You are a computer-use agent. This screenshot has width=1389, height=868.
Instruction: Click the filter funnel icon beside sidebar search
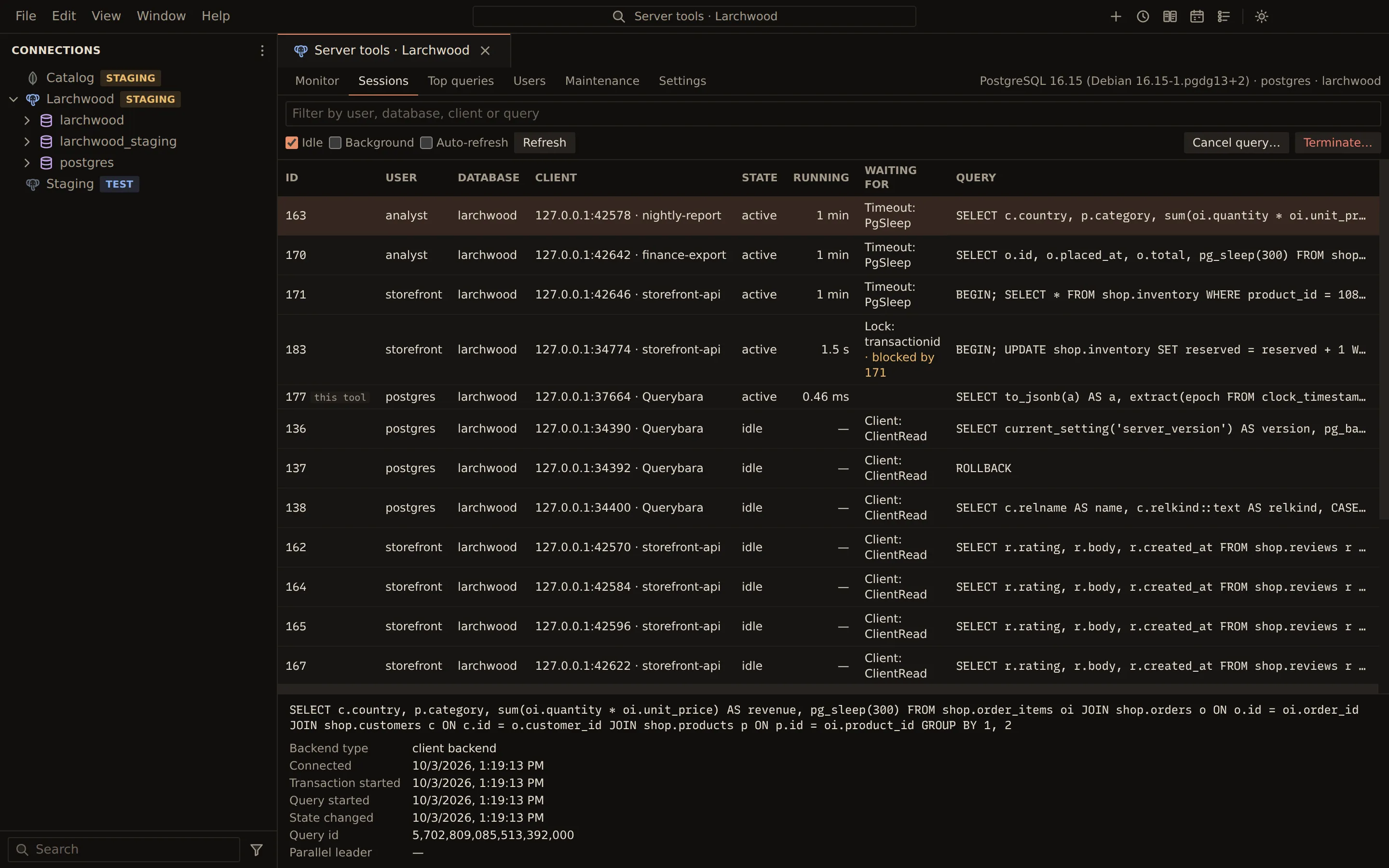[x=257, y=850]
